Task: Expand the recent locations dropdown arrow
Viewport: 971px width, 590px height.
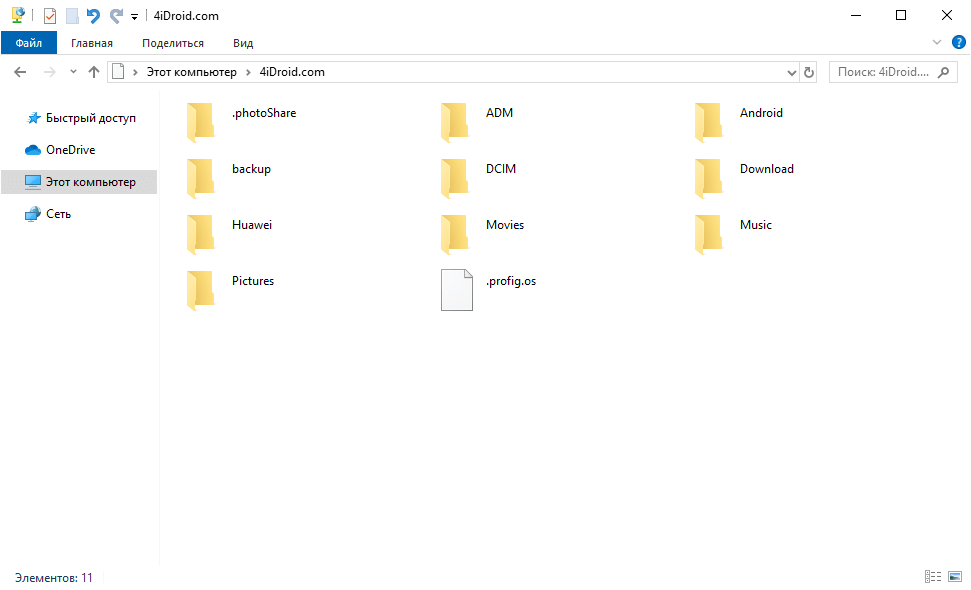Action: tap(73, 72)
